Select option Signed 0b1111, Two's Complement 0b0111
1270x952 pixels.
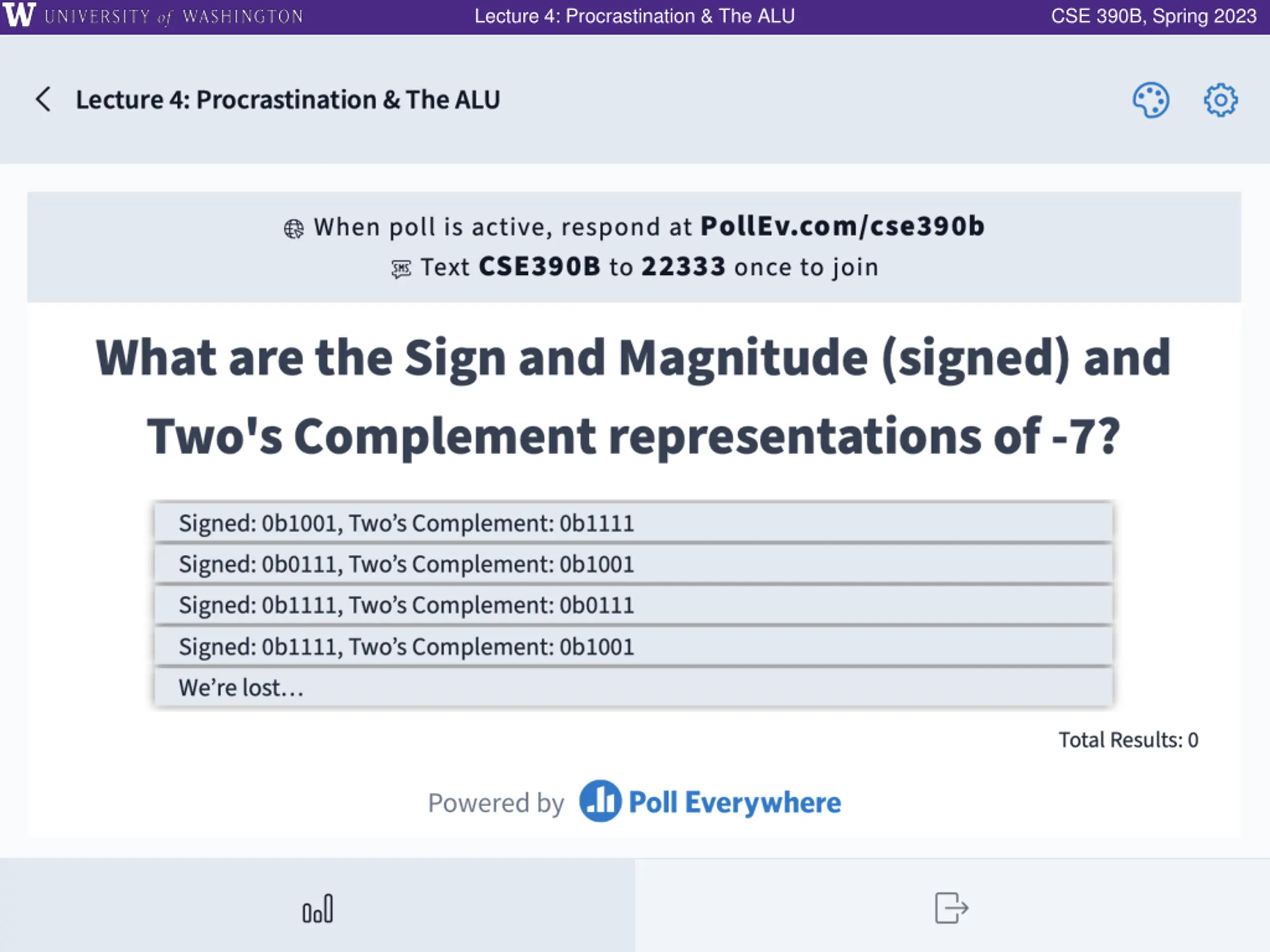[x=634, y=605]
